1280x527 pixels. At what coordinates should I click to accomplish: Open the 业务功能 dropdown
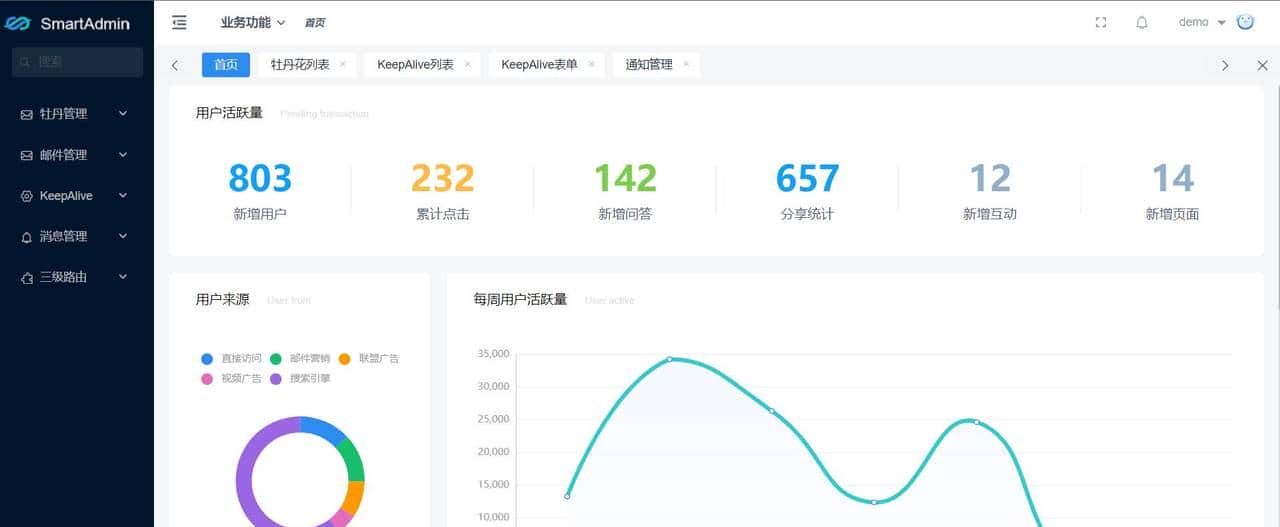pos(253,22)
